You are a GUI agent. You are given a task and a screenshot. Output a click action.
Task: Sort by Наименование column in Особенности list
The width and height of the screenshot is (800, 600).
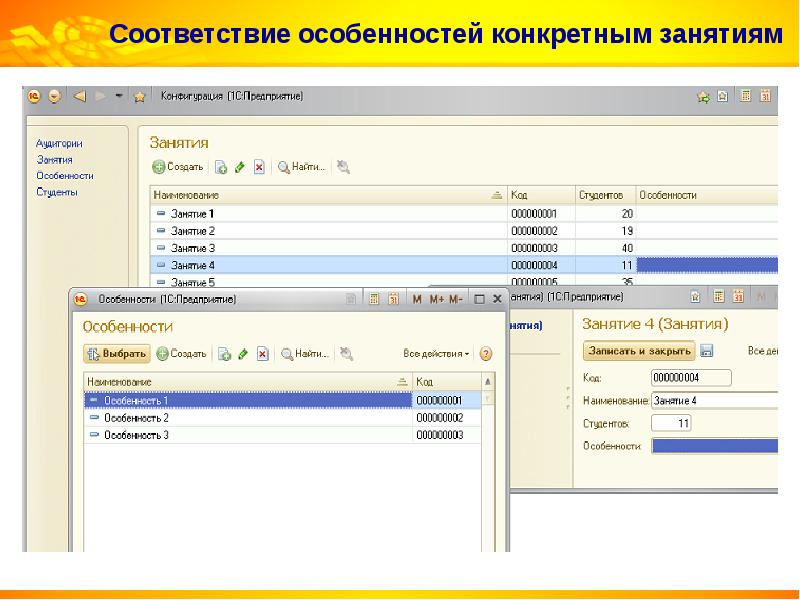click(x=245, y=382)
